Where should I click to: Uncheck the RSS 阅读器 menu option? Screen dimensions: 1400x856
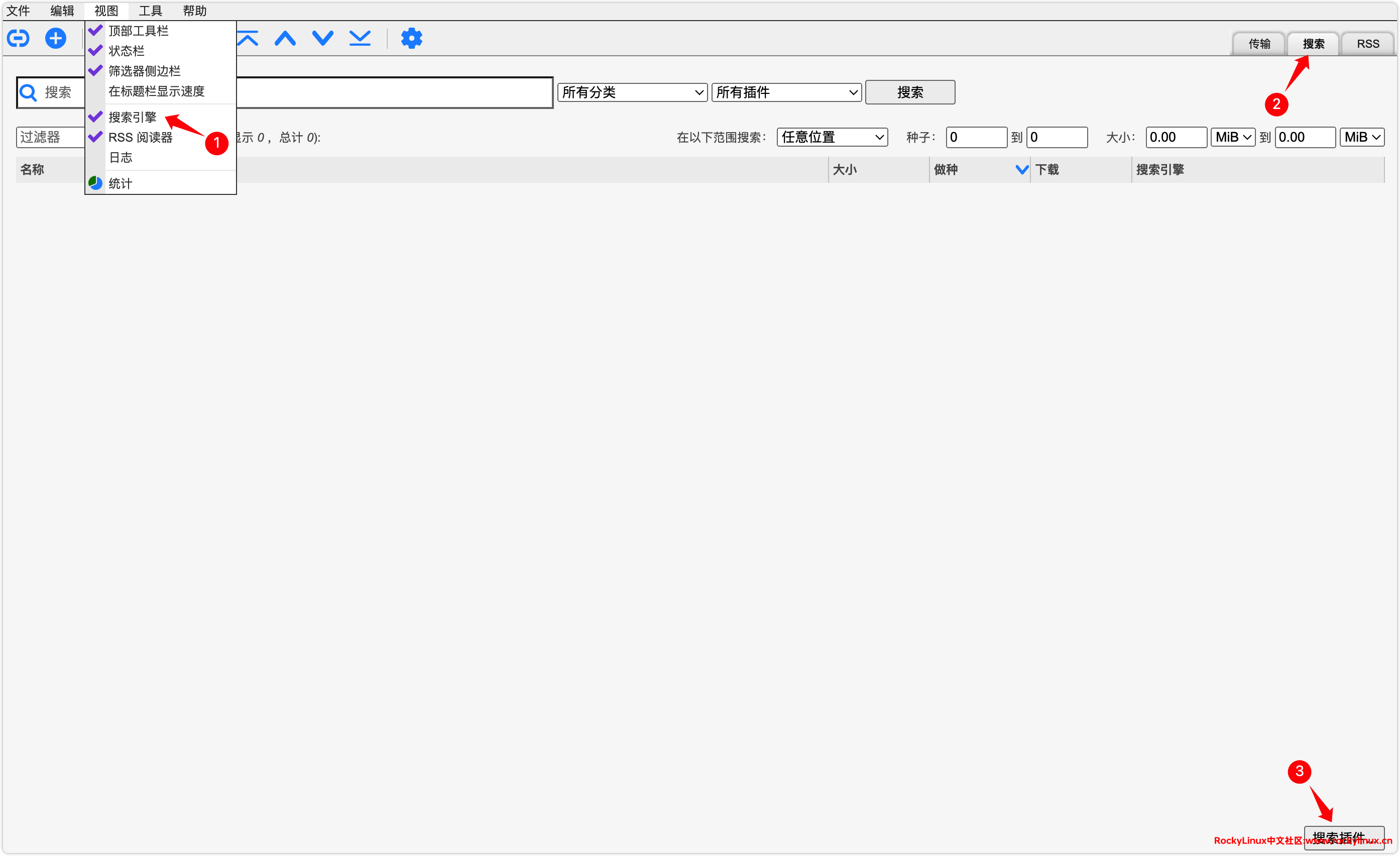pos(140,137)
